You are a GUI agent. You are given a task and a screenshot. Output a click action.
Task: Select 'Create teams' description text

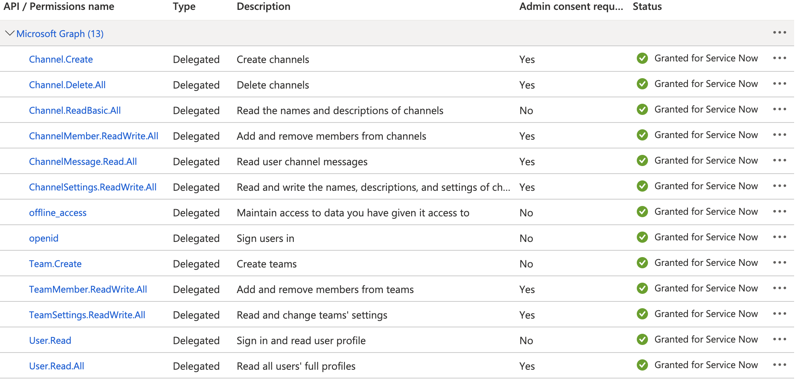point(266,264)
